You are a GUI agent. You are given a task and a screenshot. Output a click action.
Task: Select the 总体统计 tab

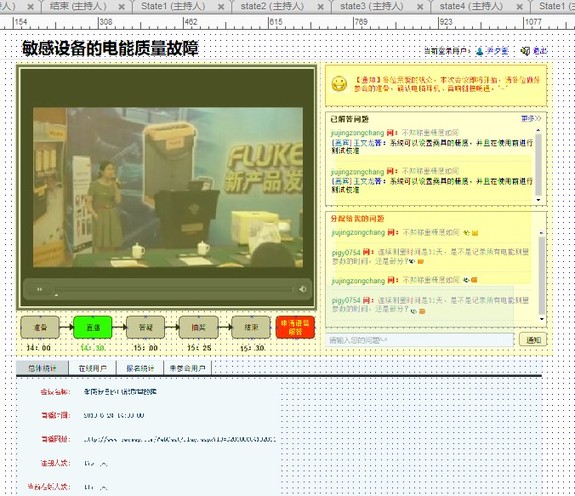42,368
